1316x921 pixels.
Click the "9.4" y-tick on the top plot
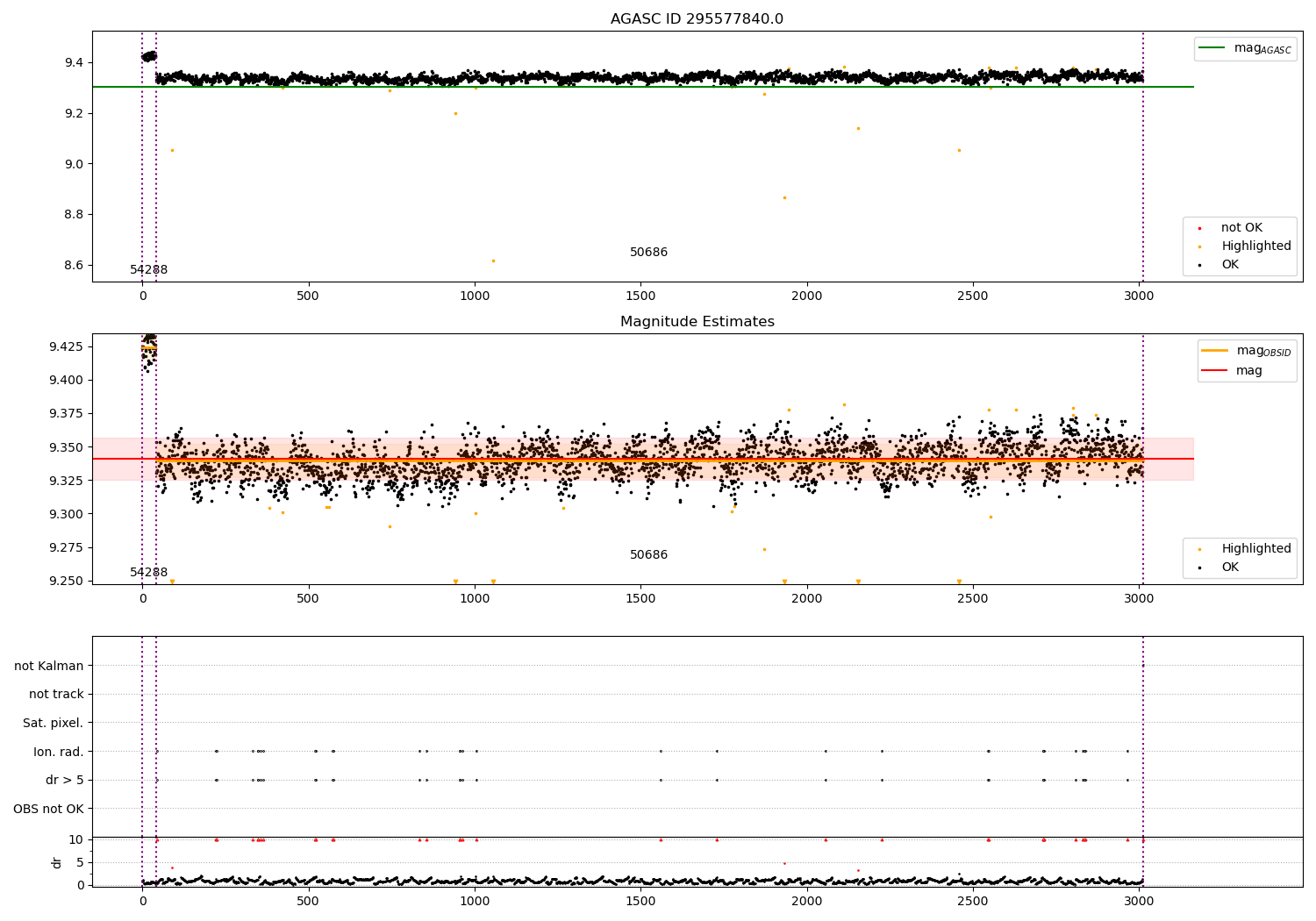click(73, 63)
